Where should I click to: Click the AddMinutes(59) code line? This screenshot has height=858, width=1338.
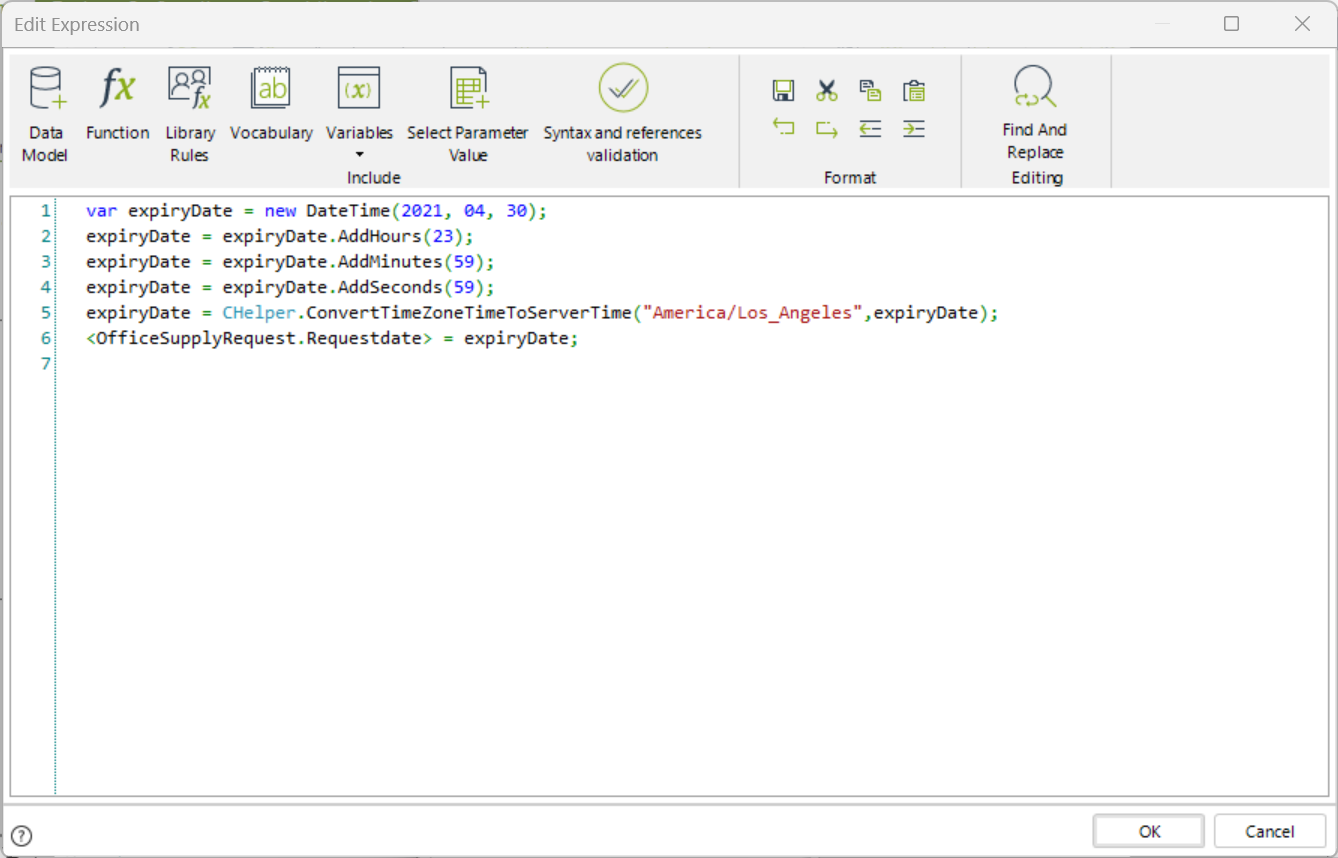[290, 262]
